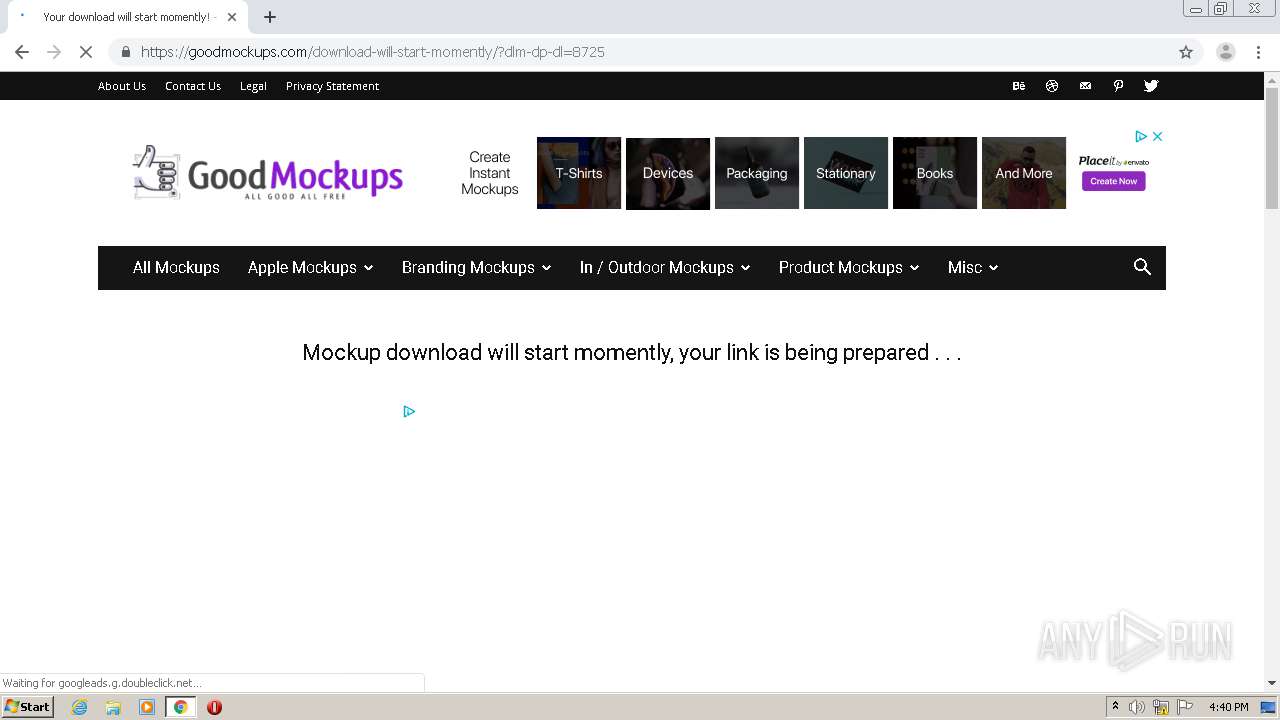
Task: Bookmark this page with star icon
Action: [x=1186, y=52]
